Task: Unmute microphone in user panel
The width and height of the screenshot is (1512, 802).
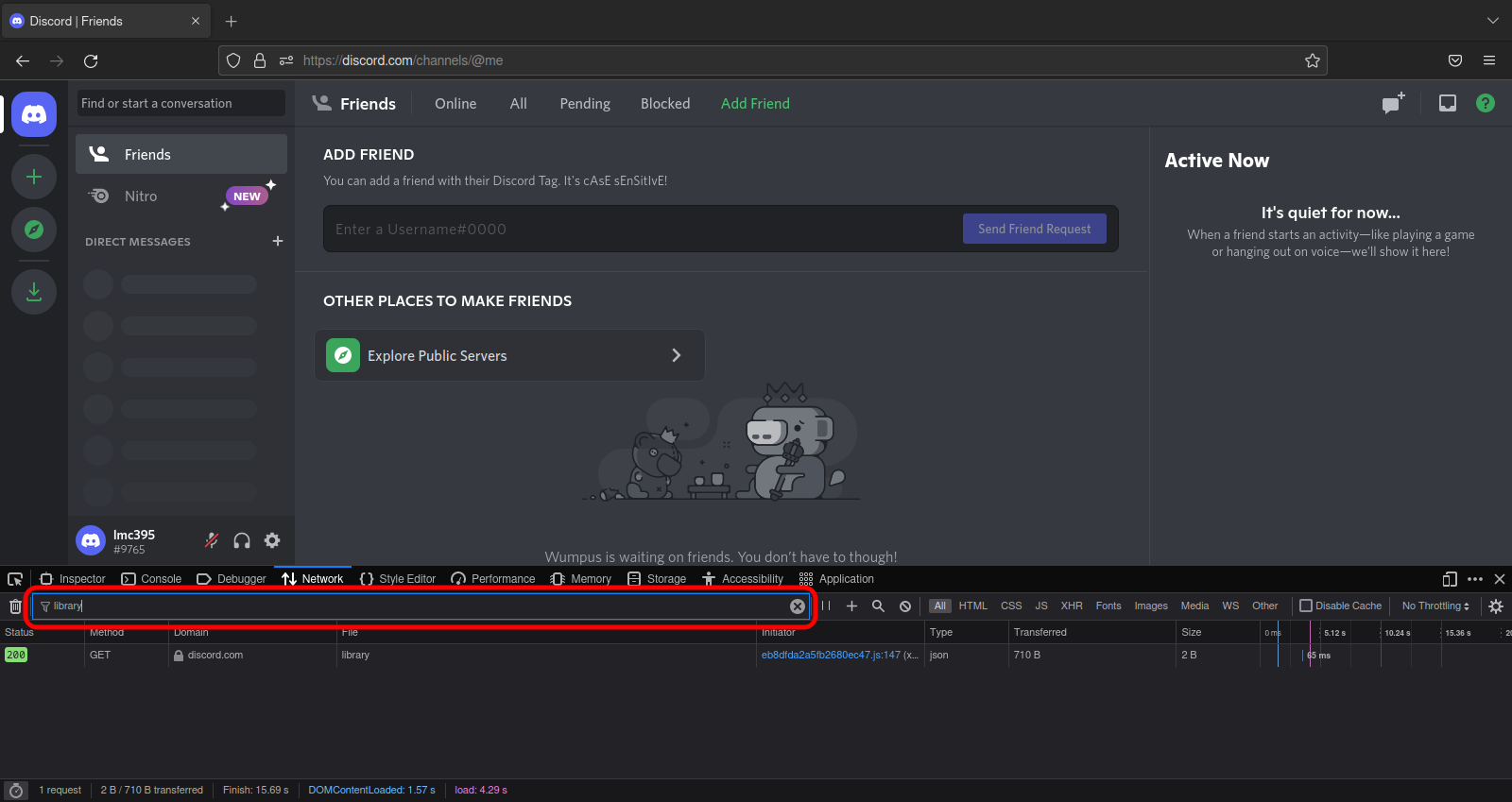Action: tap(212, 540)
